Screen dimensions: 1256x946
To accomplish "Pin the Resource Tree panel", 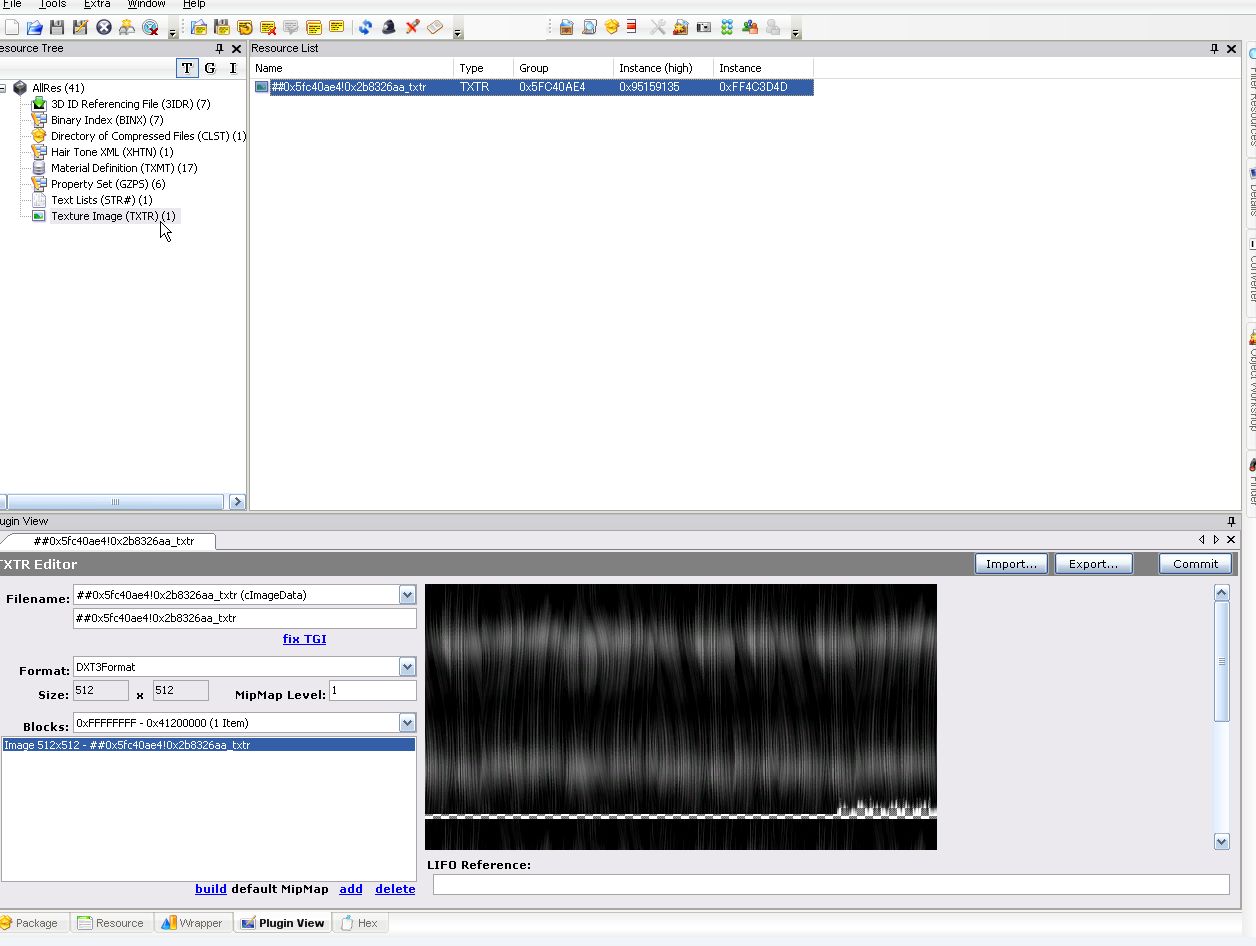I will click(x=219, y=48).
